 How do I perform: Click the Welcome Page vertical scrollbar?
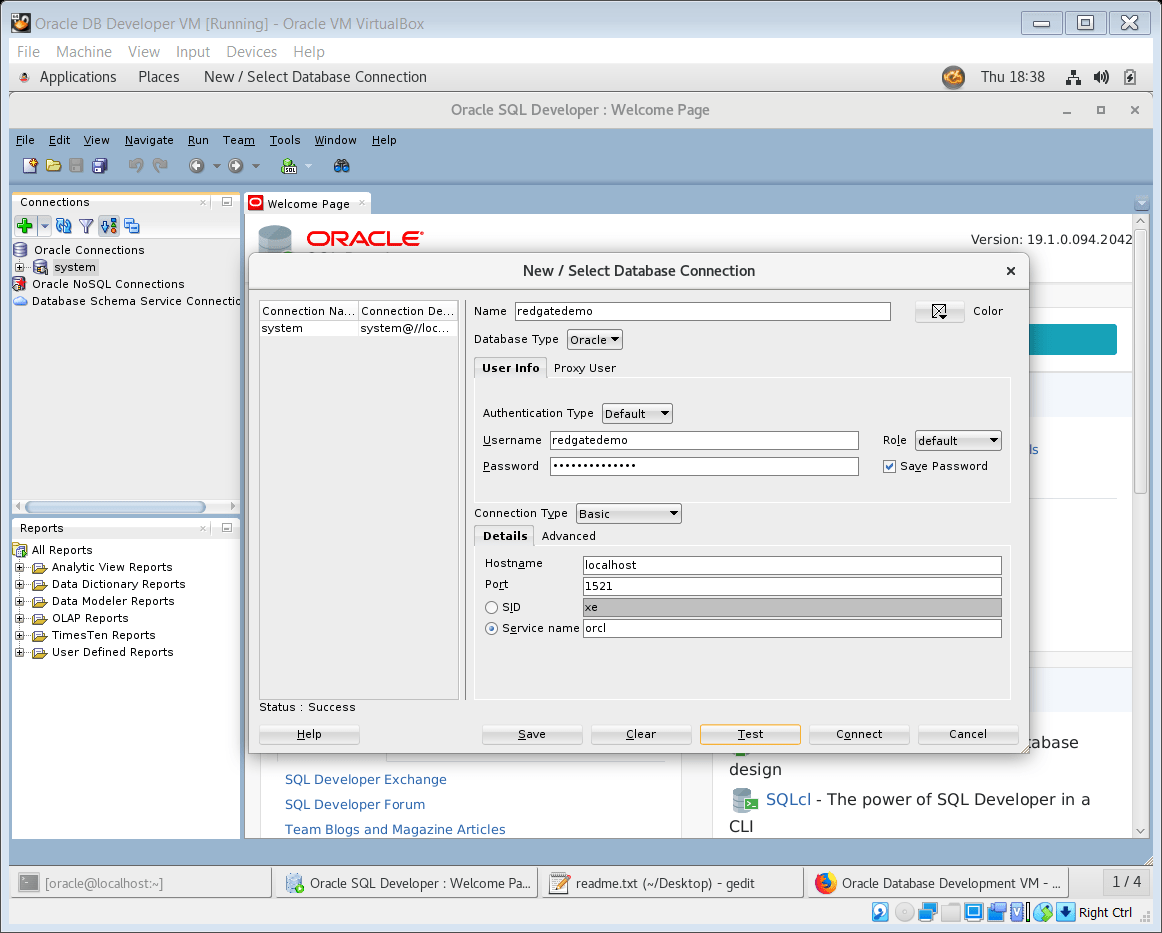pyautogui.click(x=1141, y=363)
